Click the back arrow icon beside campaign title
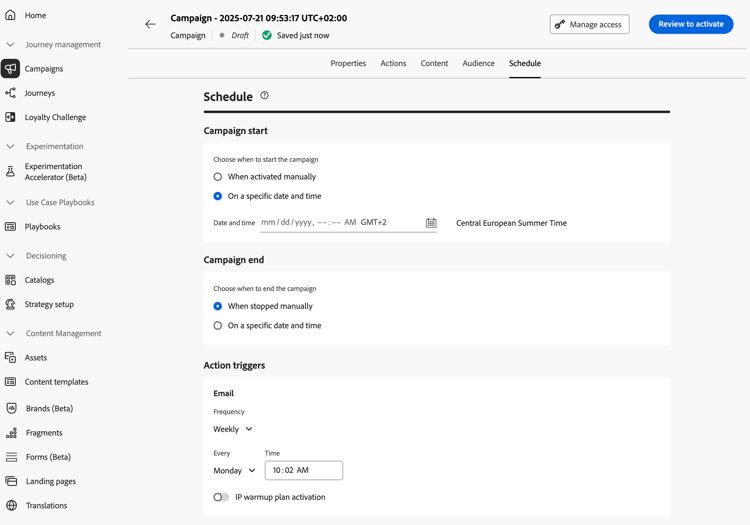This screenshot has width=750, height=525. tap(150, 24)
